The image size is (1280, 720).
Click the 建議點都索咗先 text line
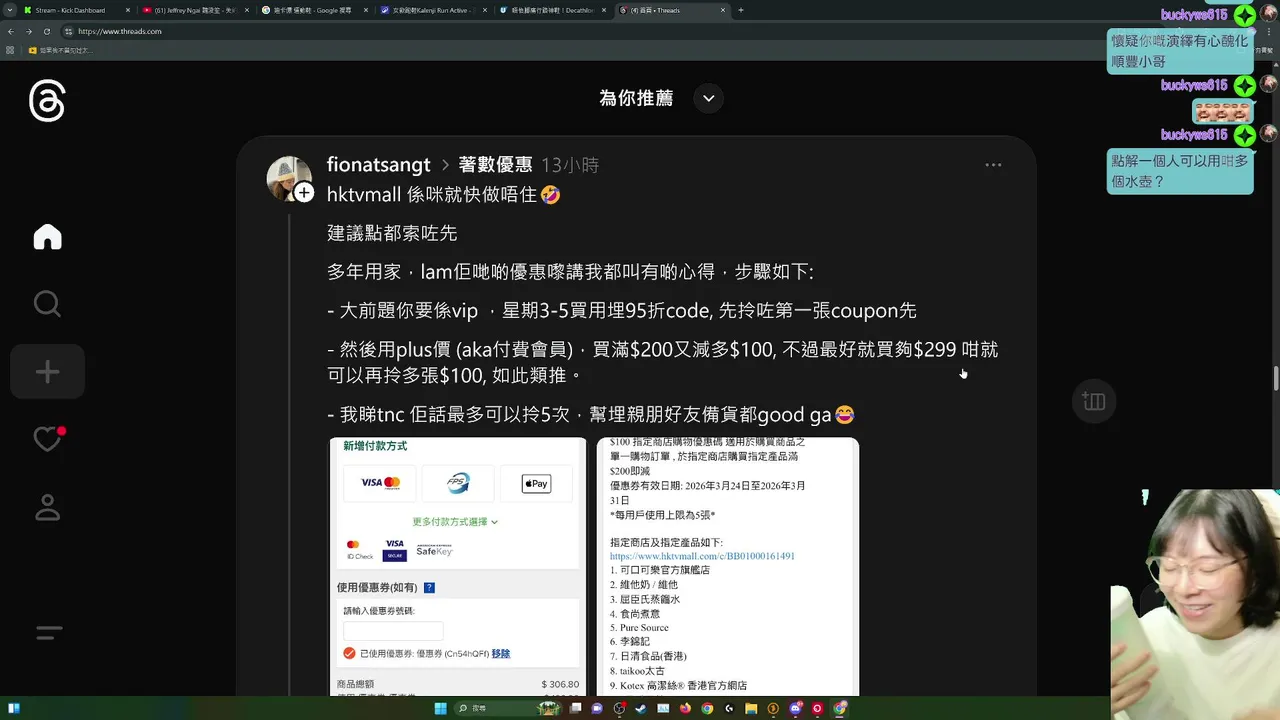click(392, 233)
